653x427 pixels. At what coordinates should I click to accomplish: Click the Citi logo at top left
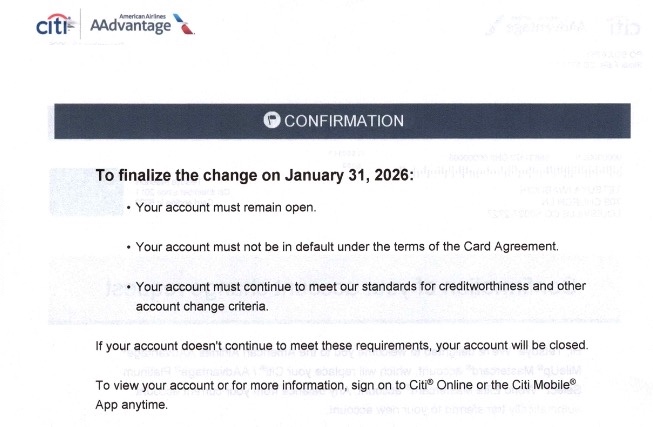click(x=52, y=26)
